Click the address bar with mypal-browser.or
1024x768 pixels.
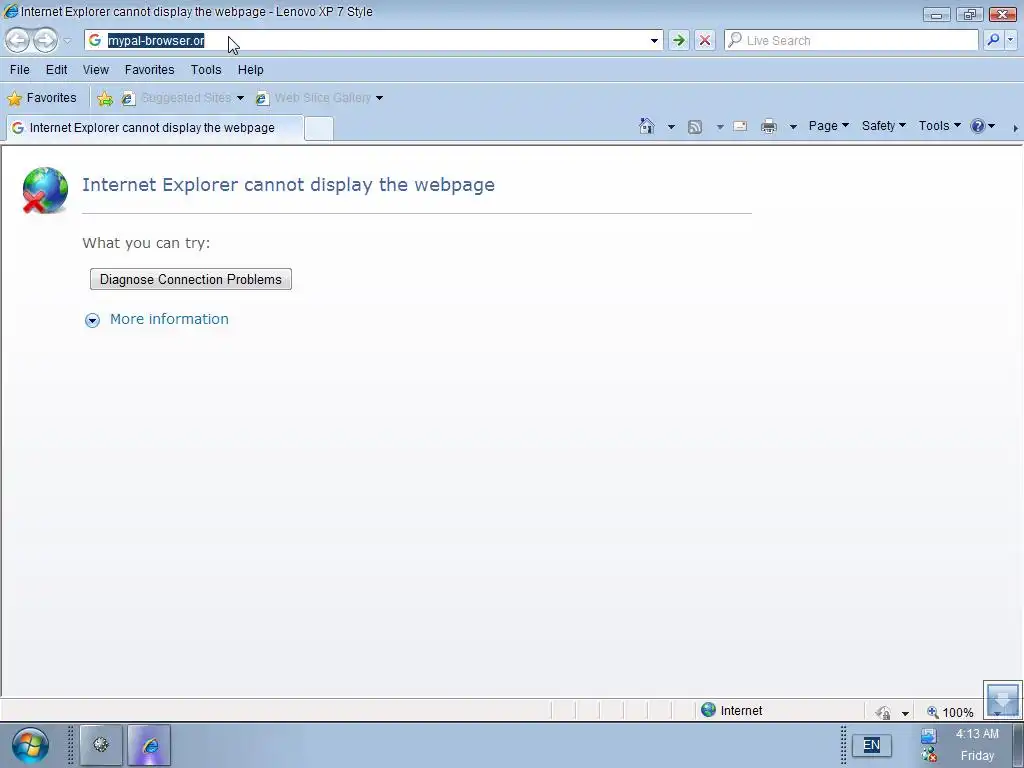tap(372, 40)
